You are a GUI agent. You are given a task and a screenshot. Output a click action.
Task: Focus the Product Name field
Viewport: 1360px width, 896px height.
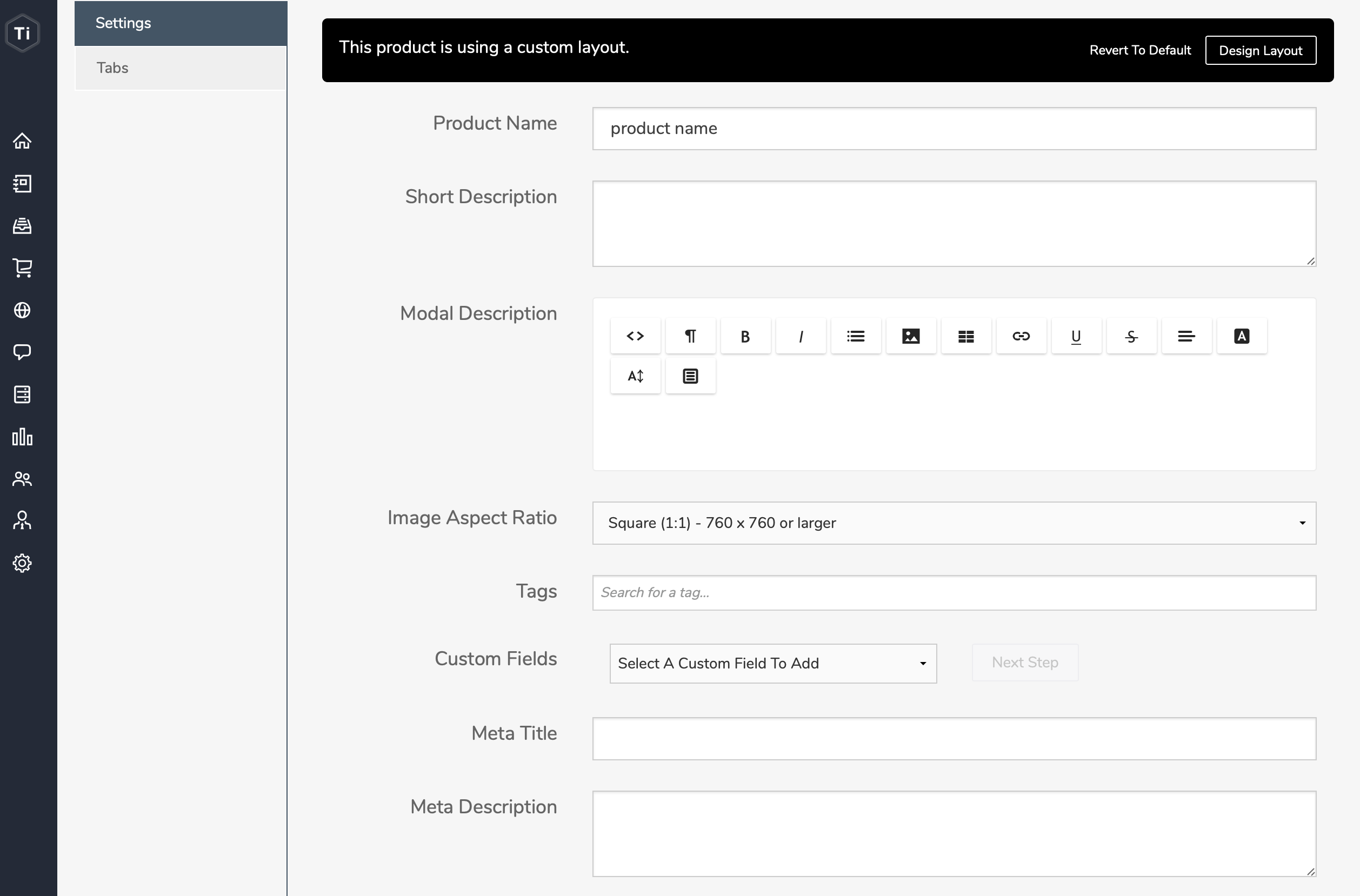(x=954, y=129)
